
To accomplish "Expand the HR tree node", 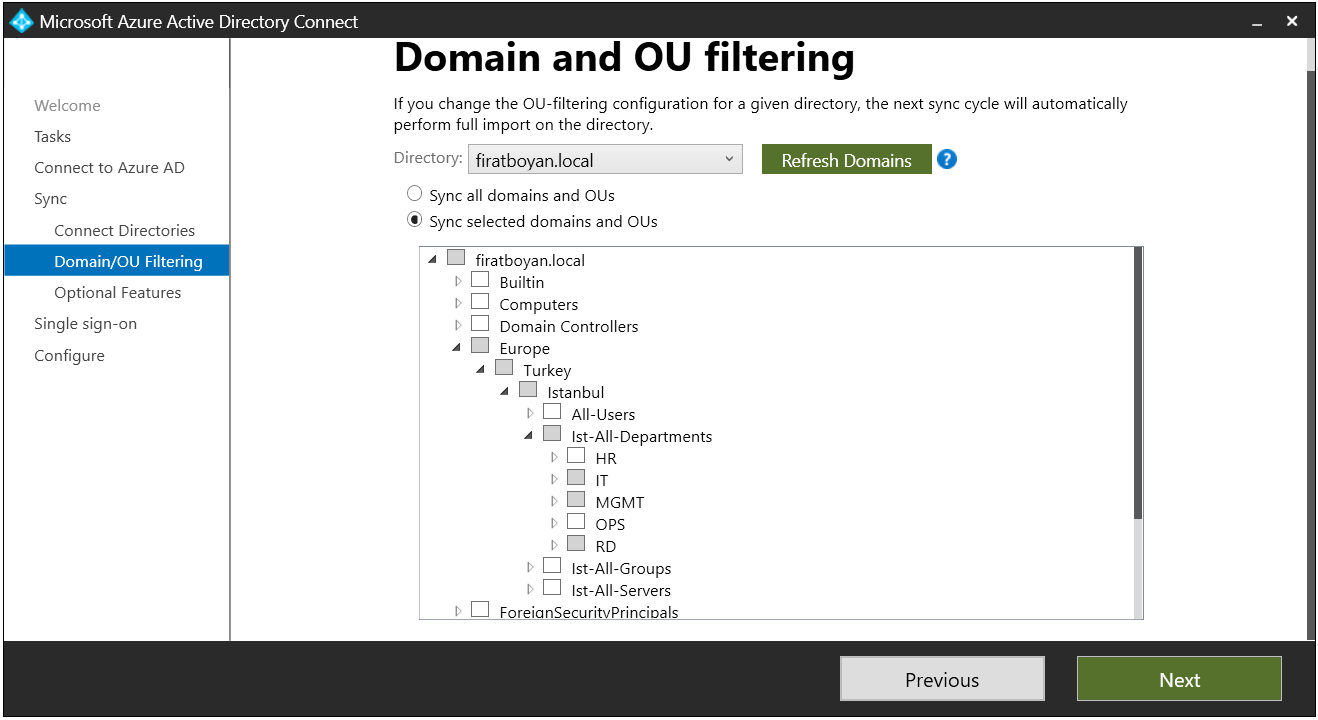I will tap(554, 458).
